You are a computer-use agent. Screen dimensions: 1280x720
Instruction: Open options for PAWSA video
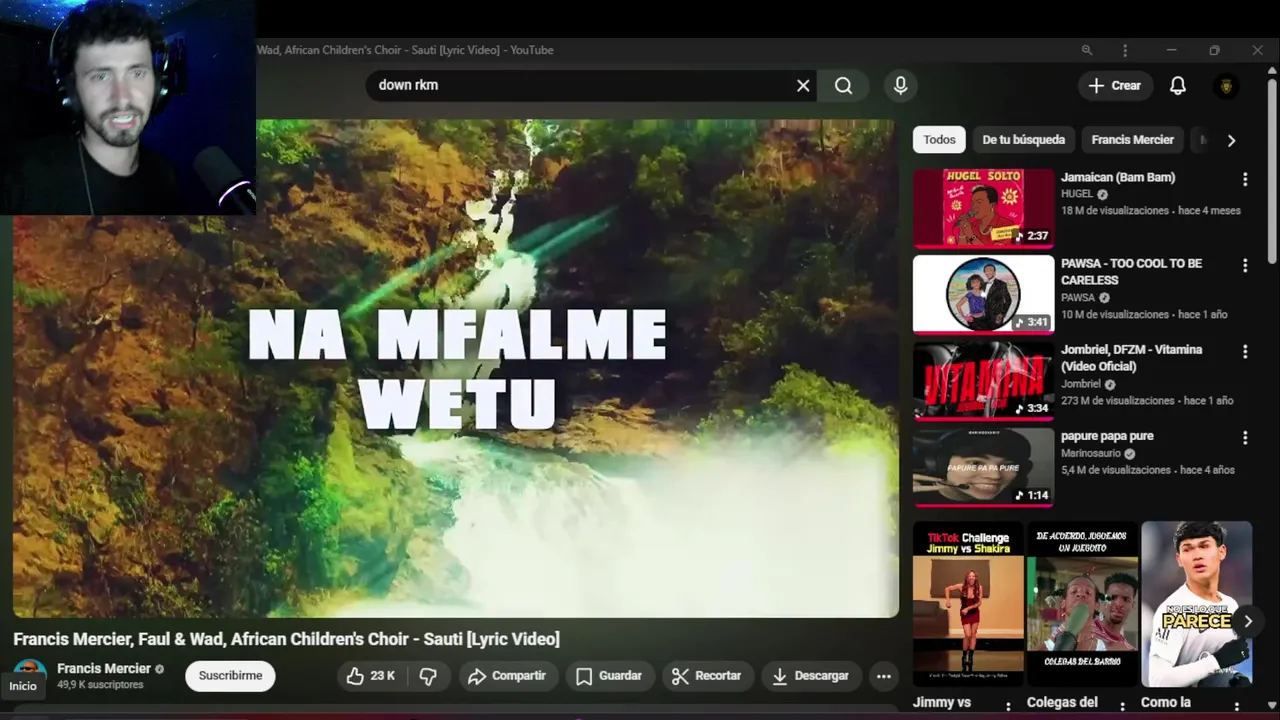(x=1245, y=265)
